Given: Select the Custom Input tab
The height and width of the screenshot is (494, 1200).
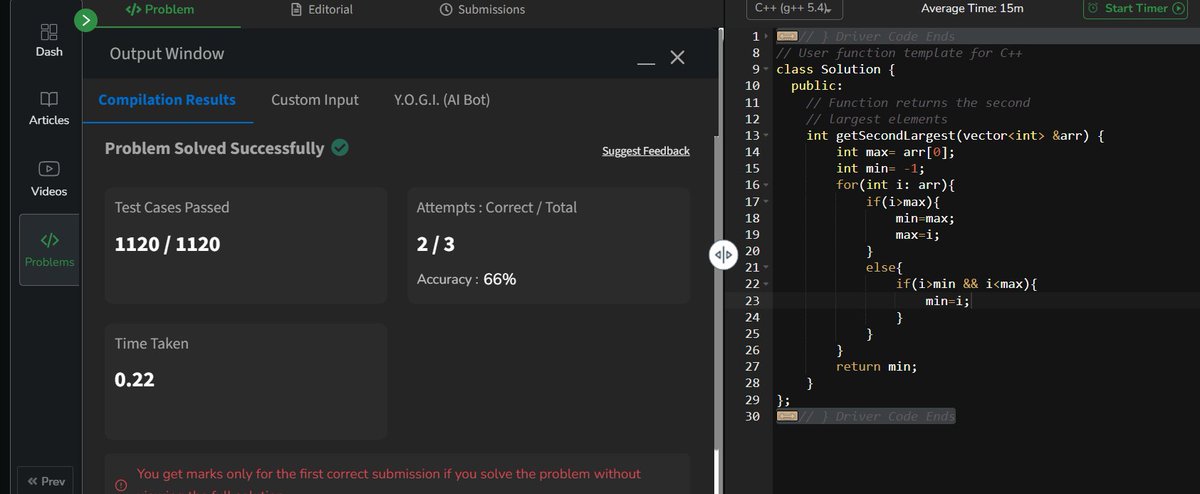Looking at the screenshot, I should pos(315,100).
